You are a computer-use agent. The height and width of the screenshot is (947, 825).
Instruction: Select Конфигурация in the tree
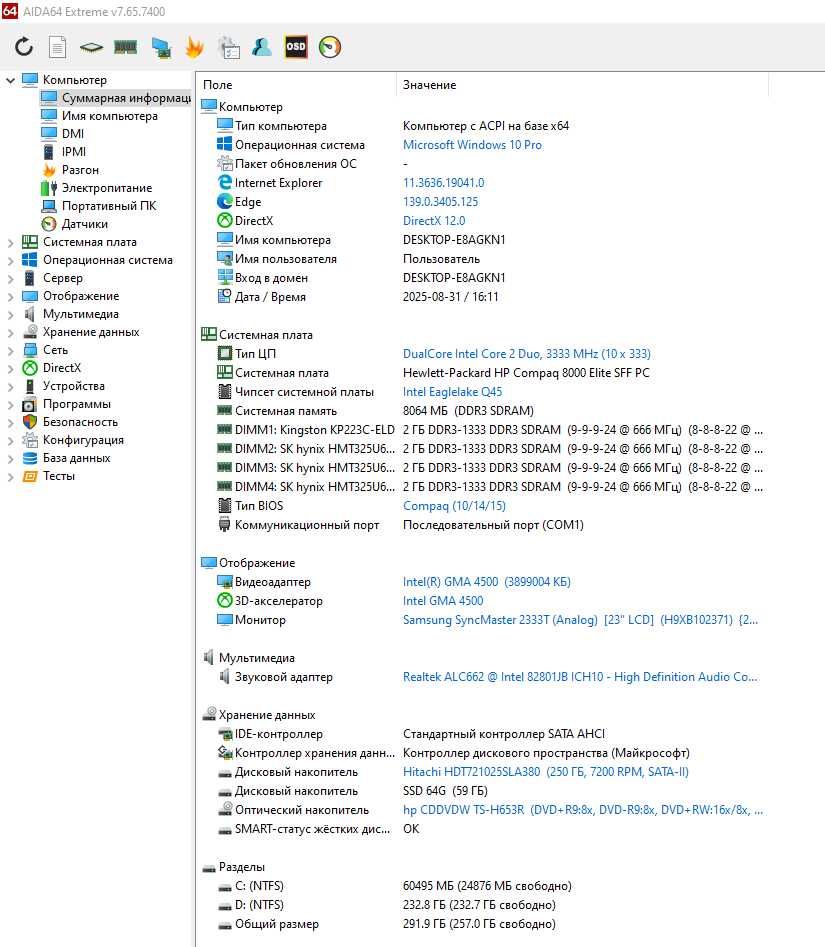[83, 440]
